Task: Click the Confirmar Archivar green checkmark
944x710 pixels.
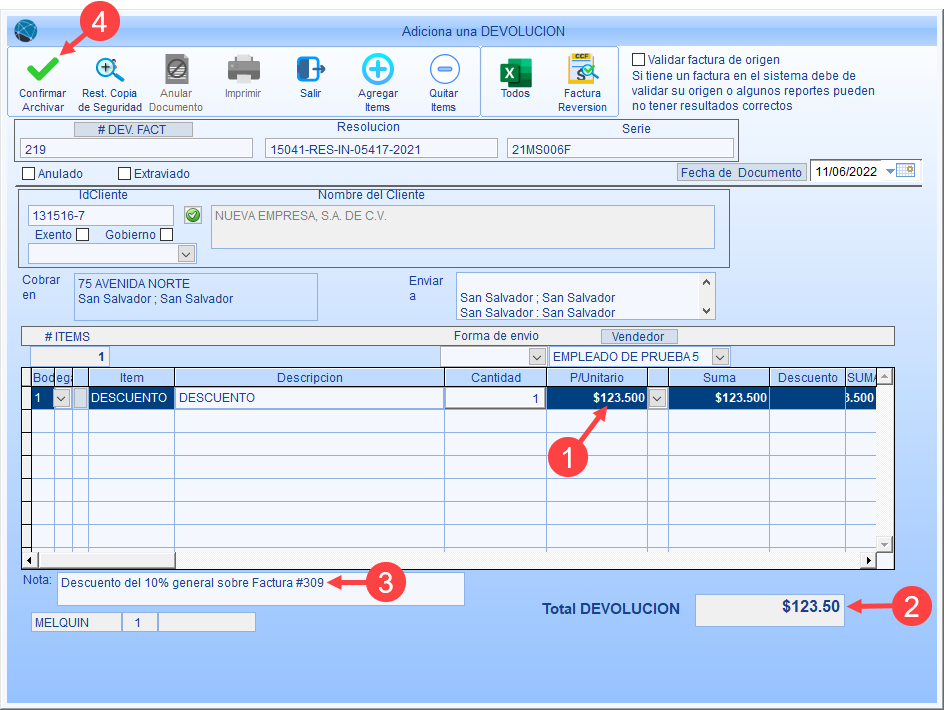Action: tap(43, 69)
